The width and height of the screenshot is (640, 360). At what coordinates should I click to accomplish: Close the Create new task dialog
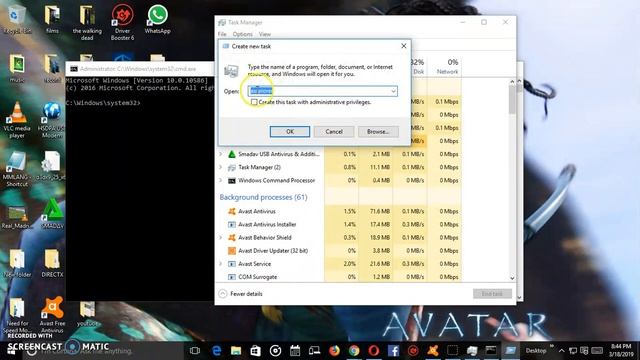coord(404,46)
